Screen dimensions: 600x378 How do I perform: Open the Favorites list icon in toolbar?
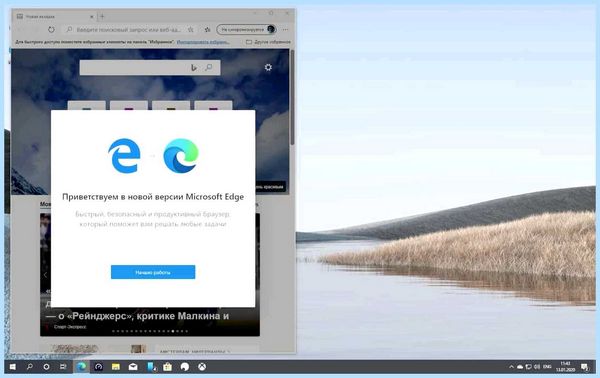pyautogui.click(x=207, y=29)
